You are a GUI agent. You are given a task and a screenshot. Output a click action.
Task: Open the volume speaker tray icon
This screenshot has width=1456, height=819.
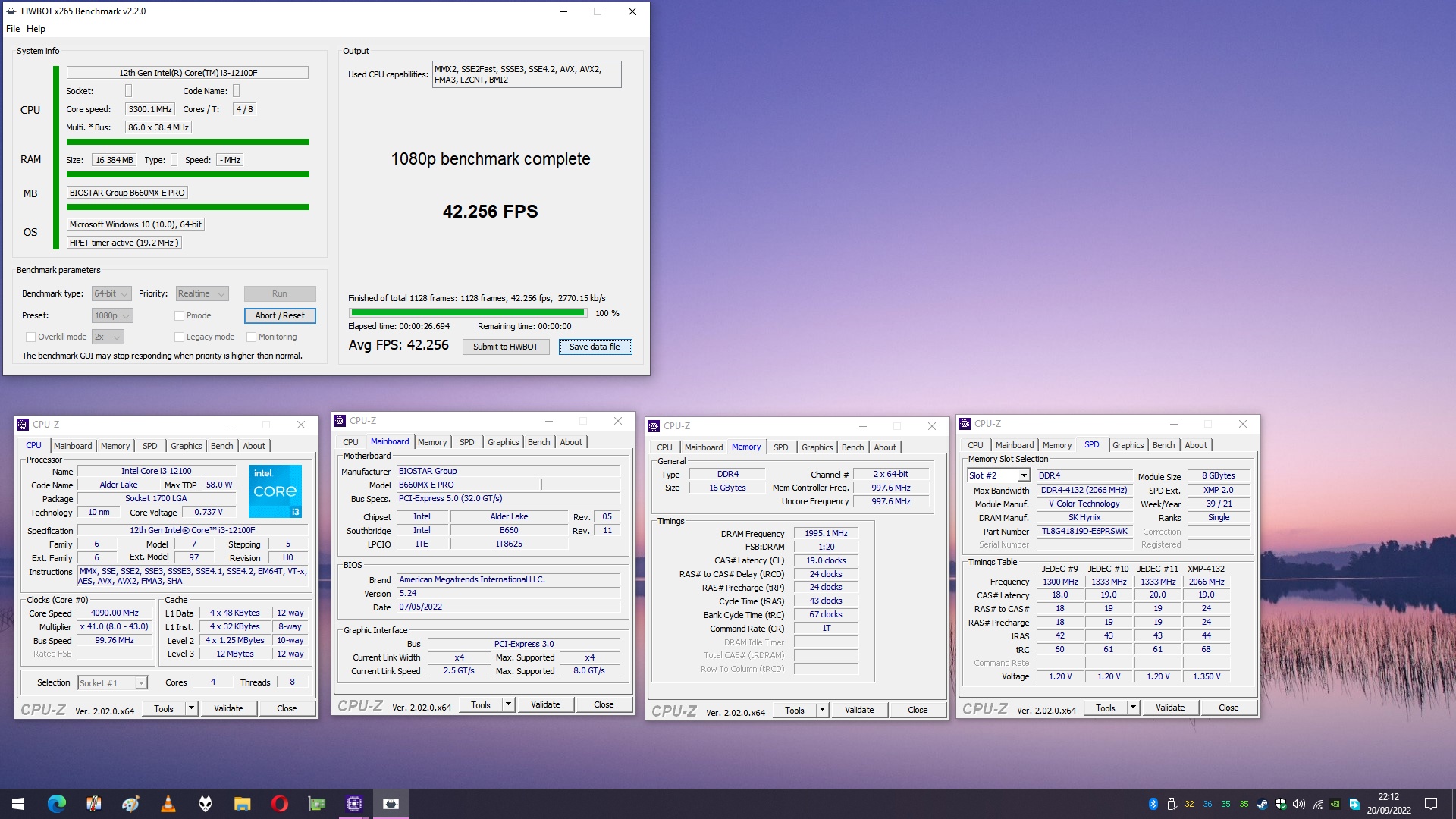coord(1298,804)
